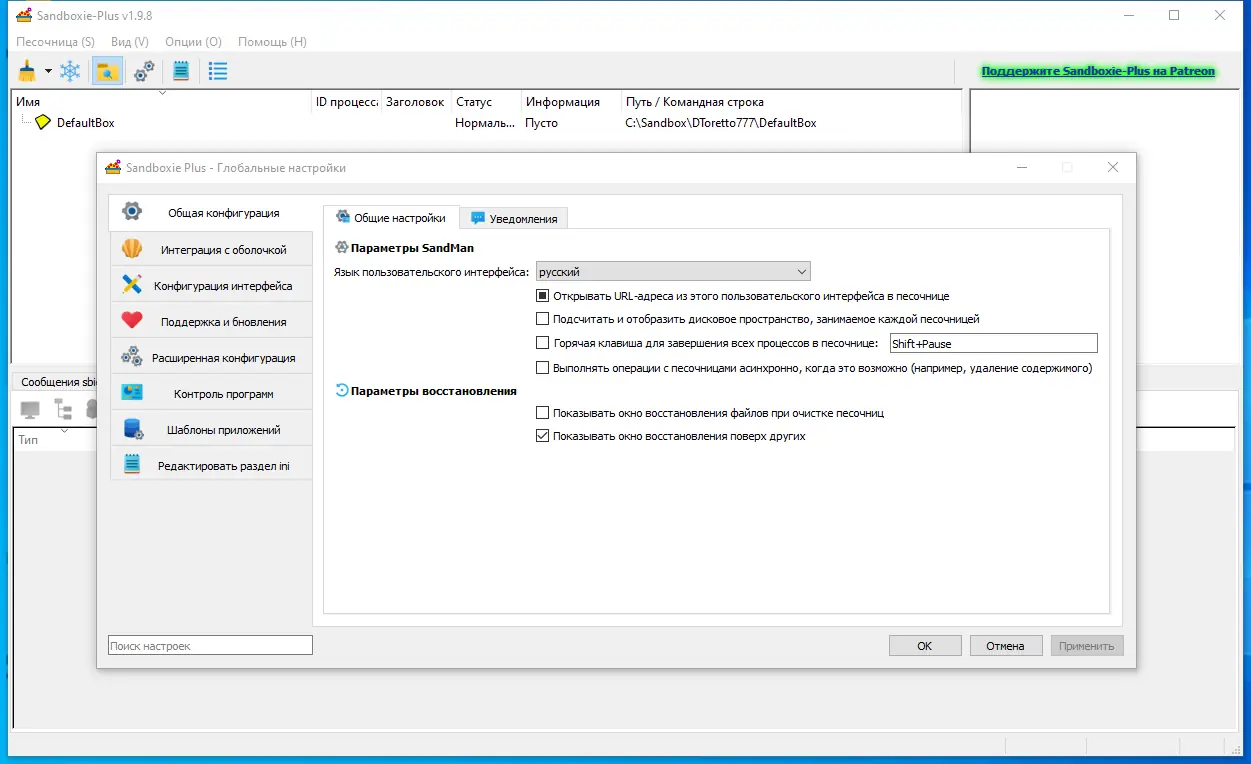The width and height of the screenshot is (1251, 764).
Task: Click the Статус column header
Action: (x=486, y=102)
